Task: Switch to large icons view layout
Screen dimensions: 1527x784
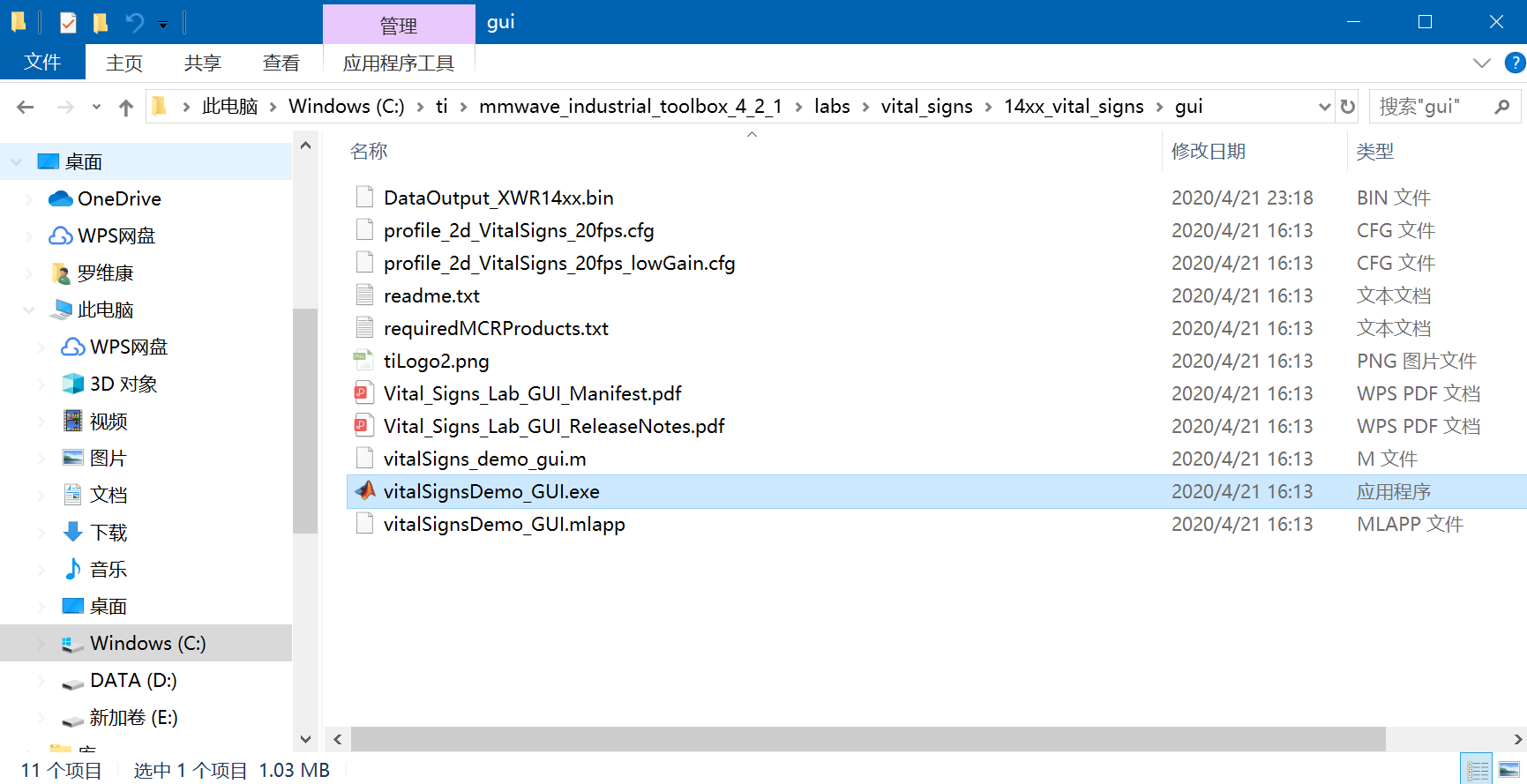Action: click(1508, 769)
